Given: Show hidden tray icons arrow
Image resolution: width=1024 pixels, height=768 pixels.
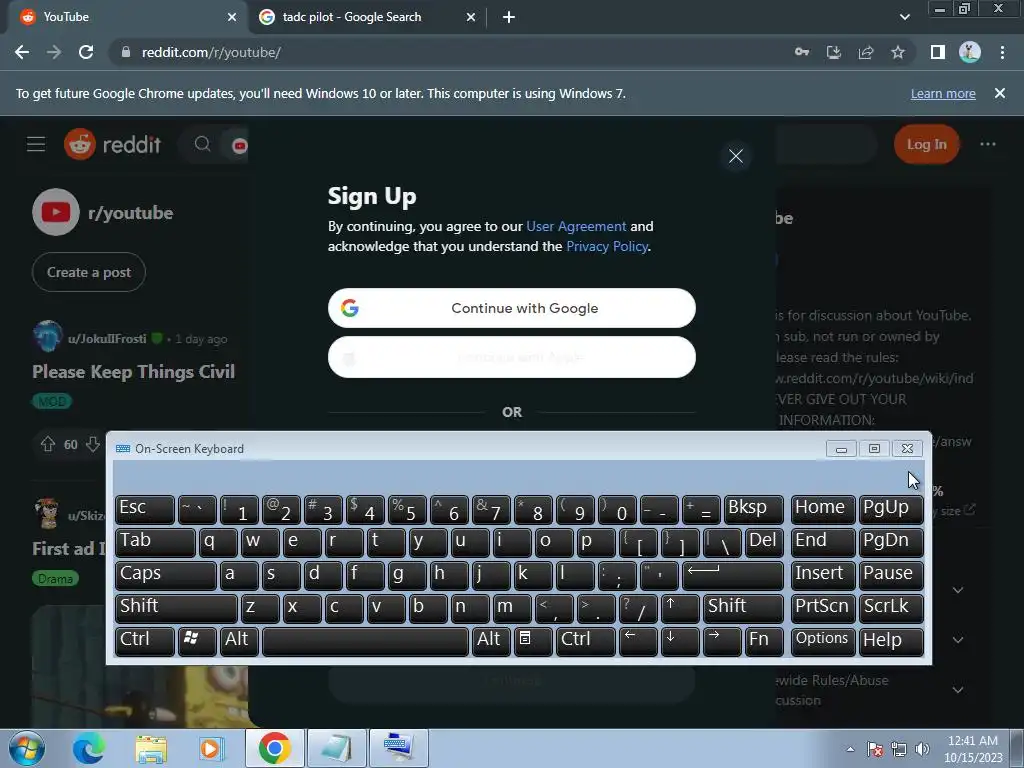Looking at the screenshot, I should click(x=850, y=749).
